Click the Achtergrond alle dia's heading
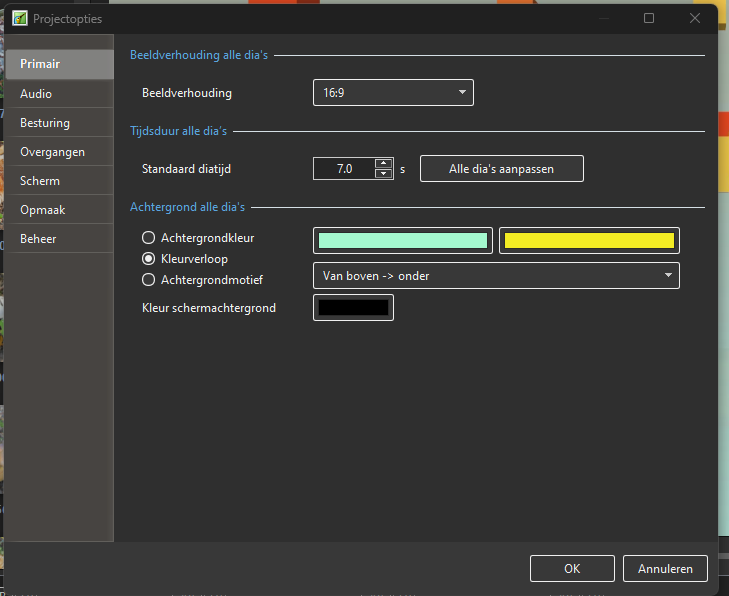 pyautogui.click(x=187, y=207)
